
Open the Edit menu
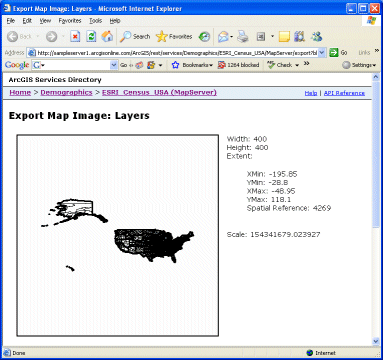tap(27, 21)
